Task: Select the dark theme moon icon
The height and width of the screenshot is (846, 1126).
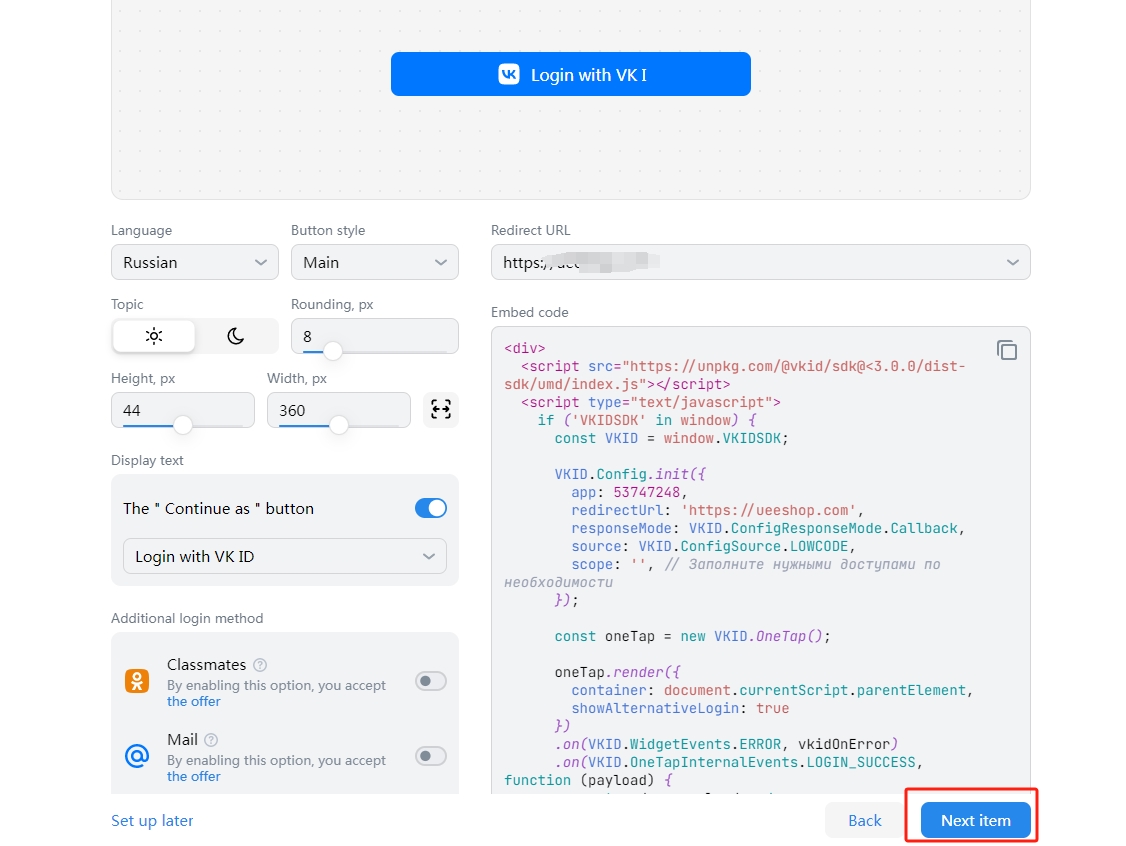Action: [x=236, y=335]
